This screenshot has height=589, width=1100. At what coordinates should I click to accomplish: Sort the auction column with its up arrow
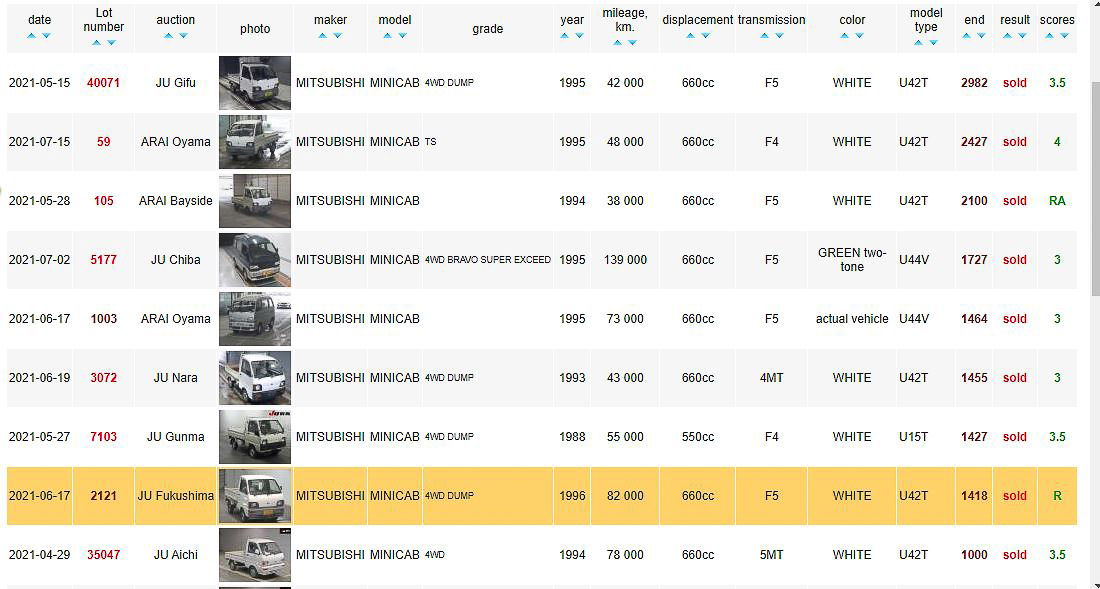[168, 36]
